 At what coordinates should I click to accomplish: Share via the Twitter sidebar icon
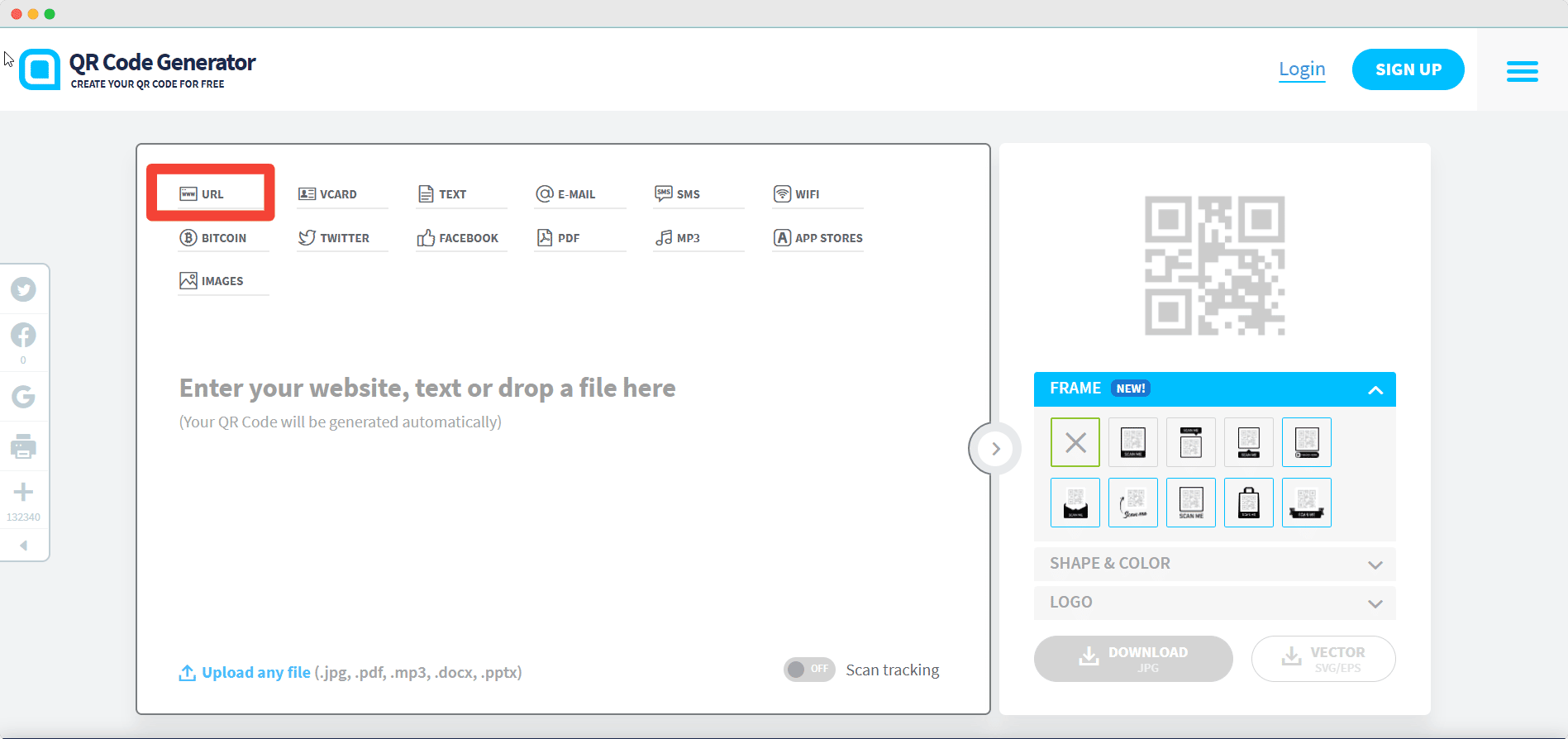(x=23, y=289)
